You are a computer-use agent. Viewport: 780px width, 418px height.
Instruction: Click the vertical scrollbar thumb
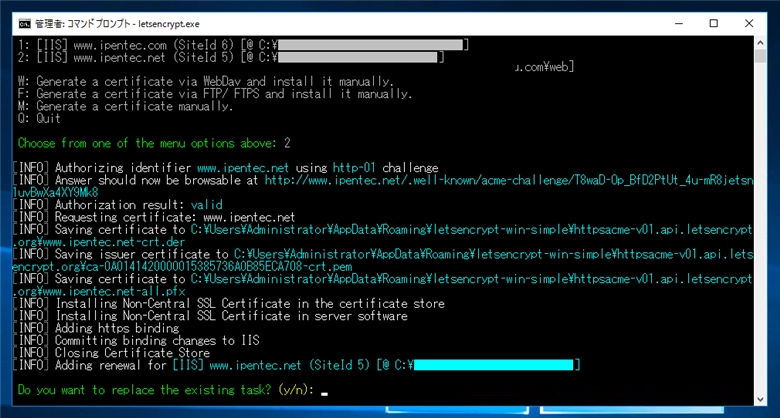(x=760, y=56)
